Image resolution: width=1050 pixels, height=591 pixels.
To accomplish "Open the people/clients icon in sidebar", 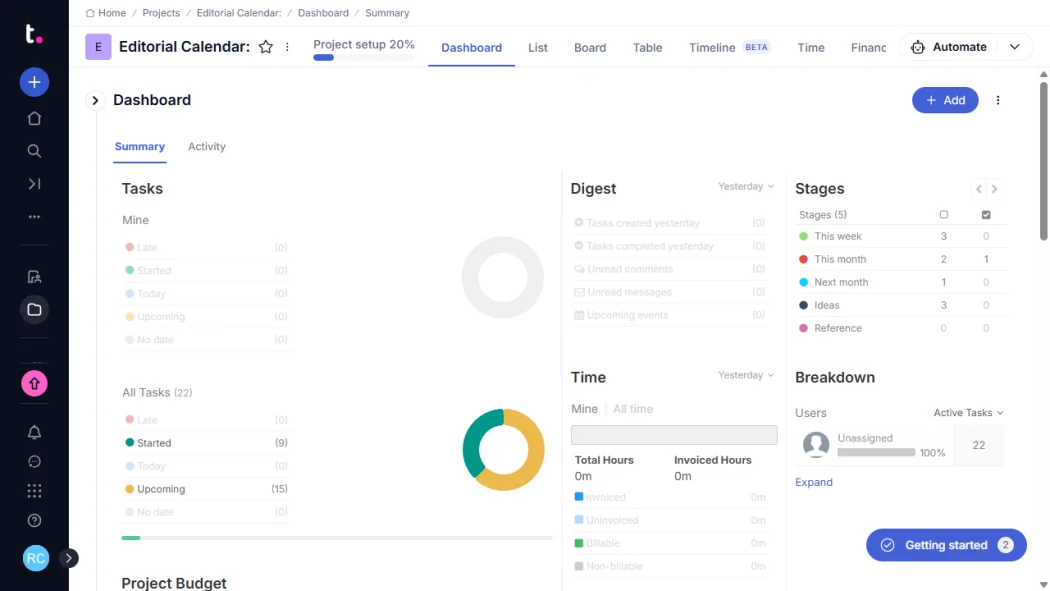I will coord(34,277).
